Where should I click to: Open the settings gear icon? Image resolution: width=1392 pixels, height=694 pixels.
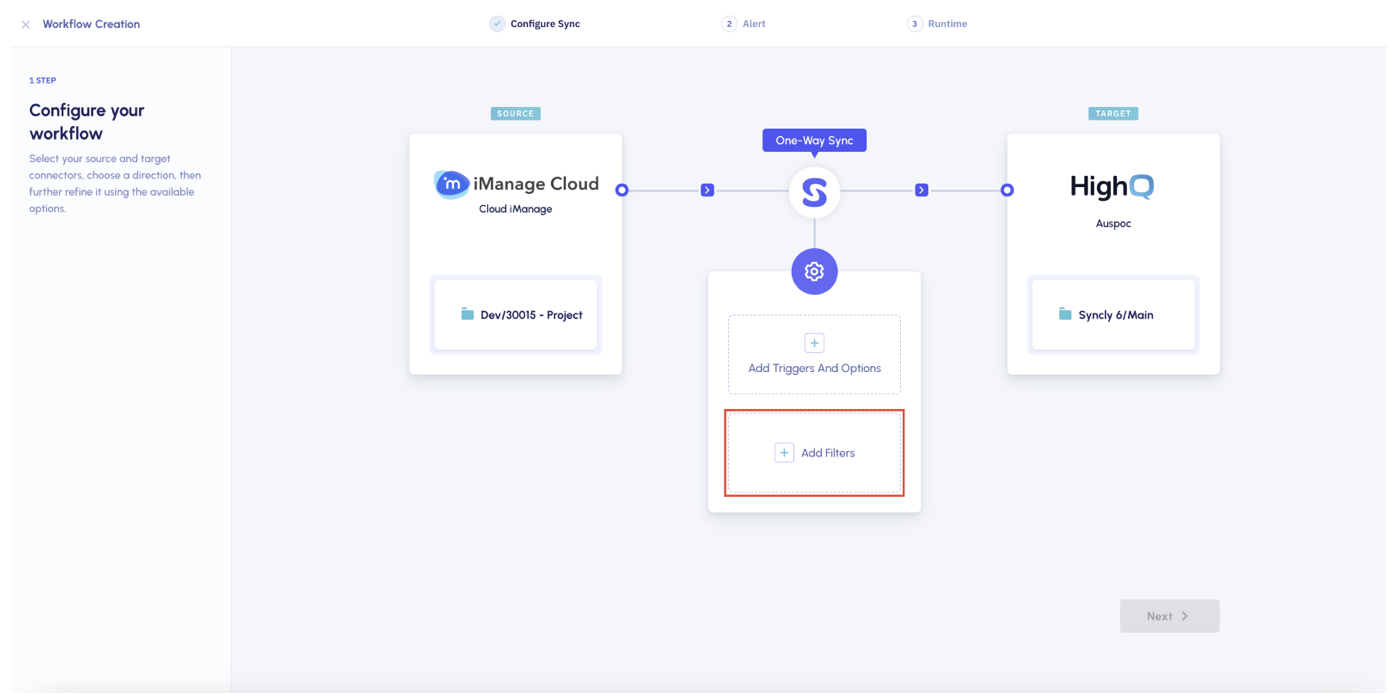pos(814,271)
